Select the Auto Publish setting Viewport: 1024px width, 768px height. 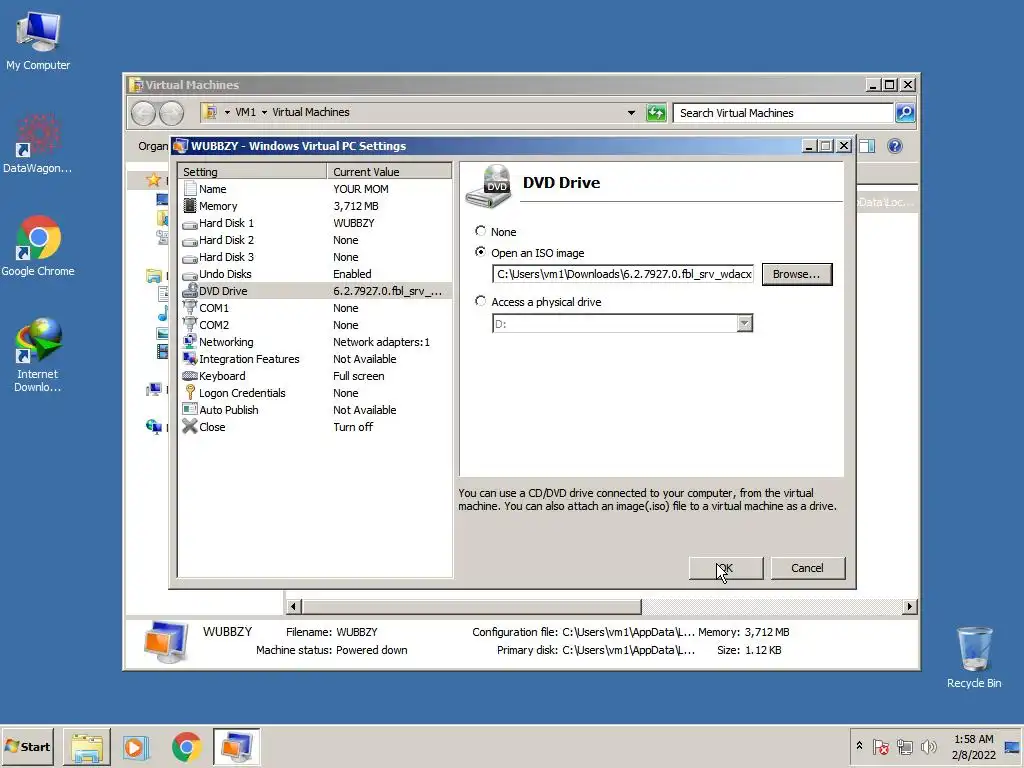pos(314,409)
